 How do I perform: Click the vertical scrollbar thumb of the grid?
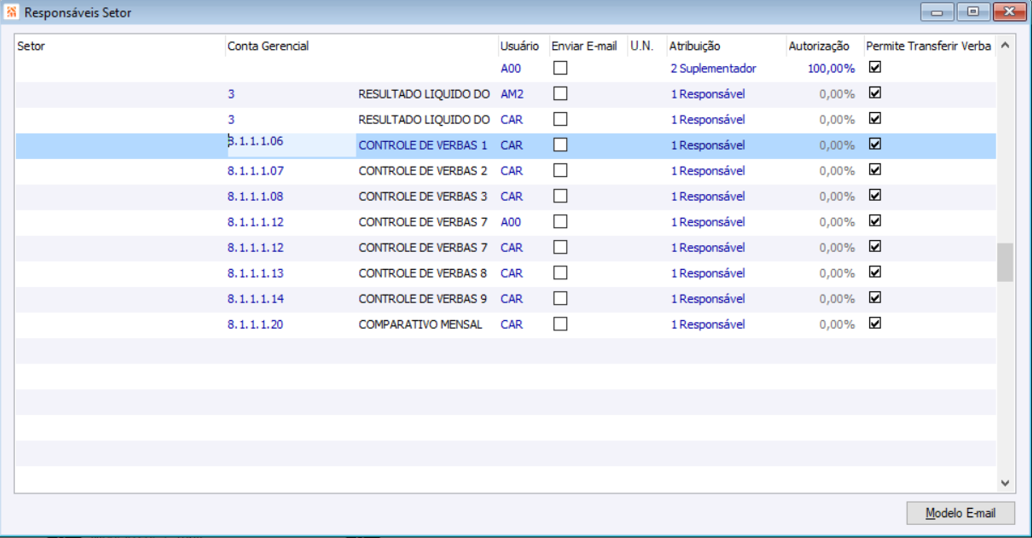tap(1005, 262)
